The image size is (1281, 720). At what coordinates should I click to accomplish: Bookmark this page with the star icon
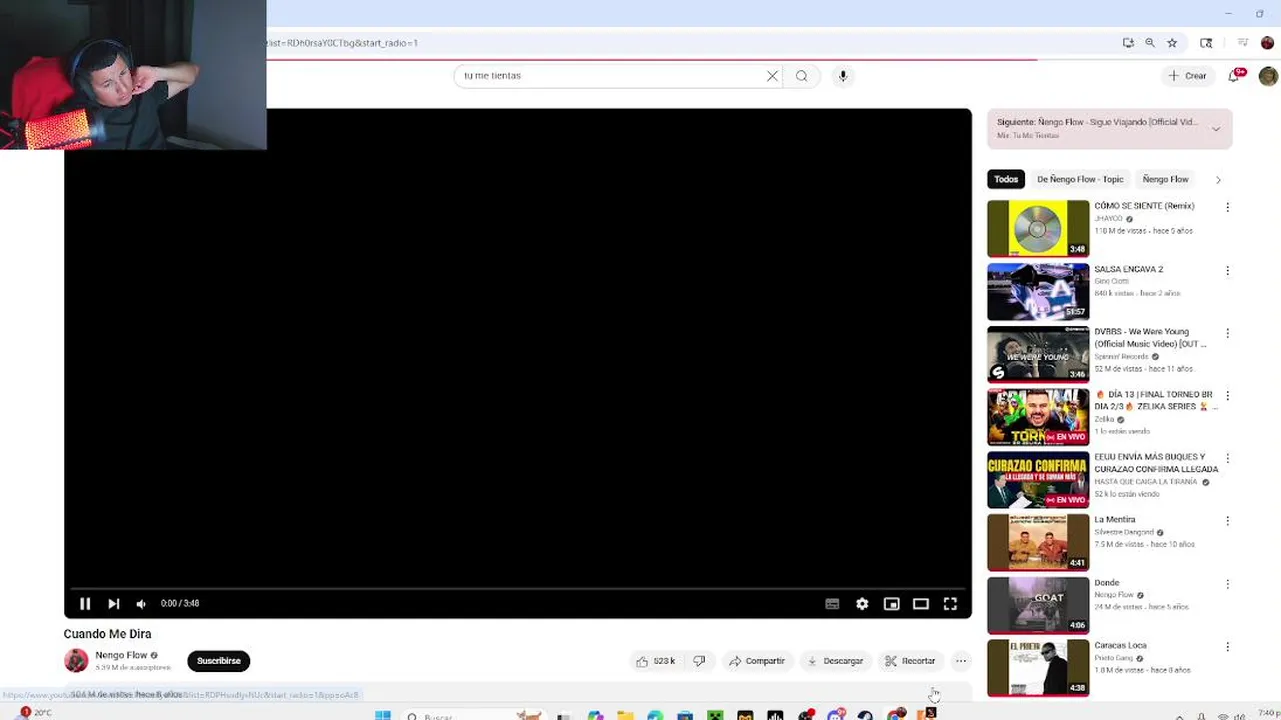pos(1172,43)
